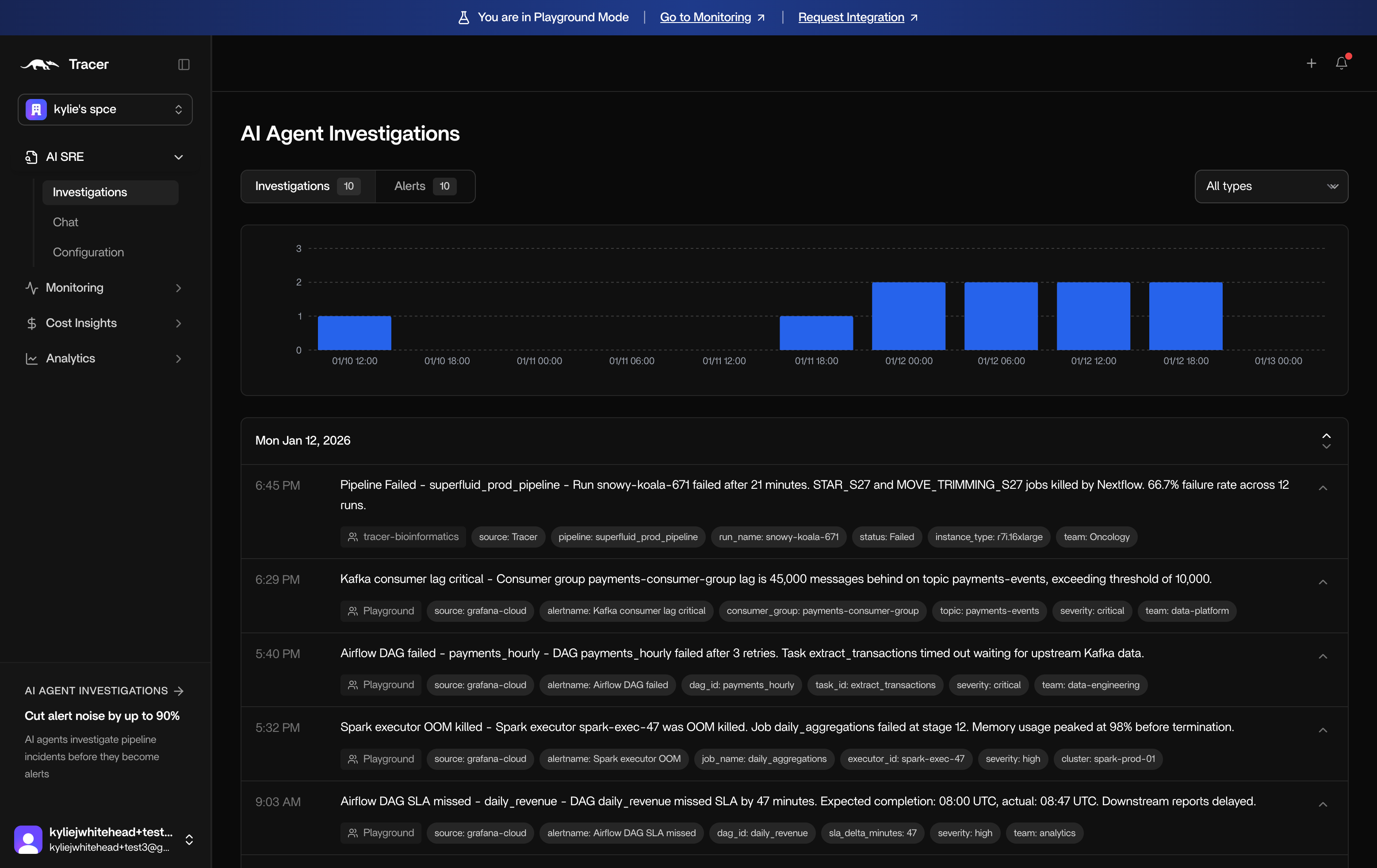
Task: Click the severity: critical tag on Kafka alert
Action: tap(1092, 611)
